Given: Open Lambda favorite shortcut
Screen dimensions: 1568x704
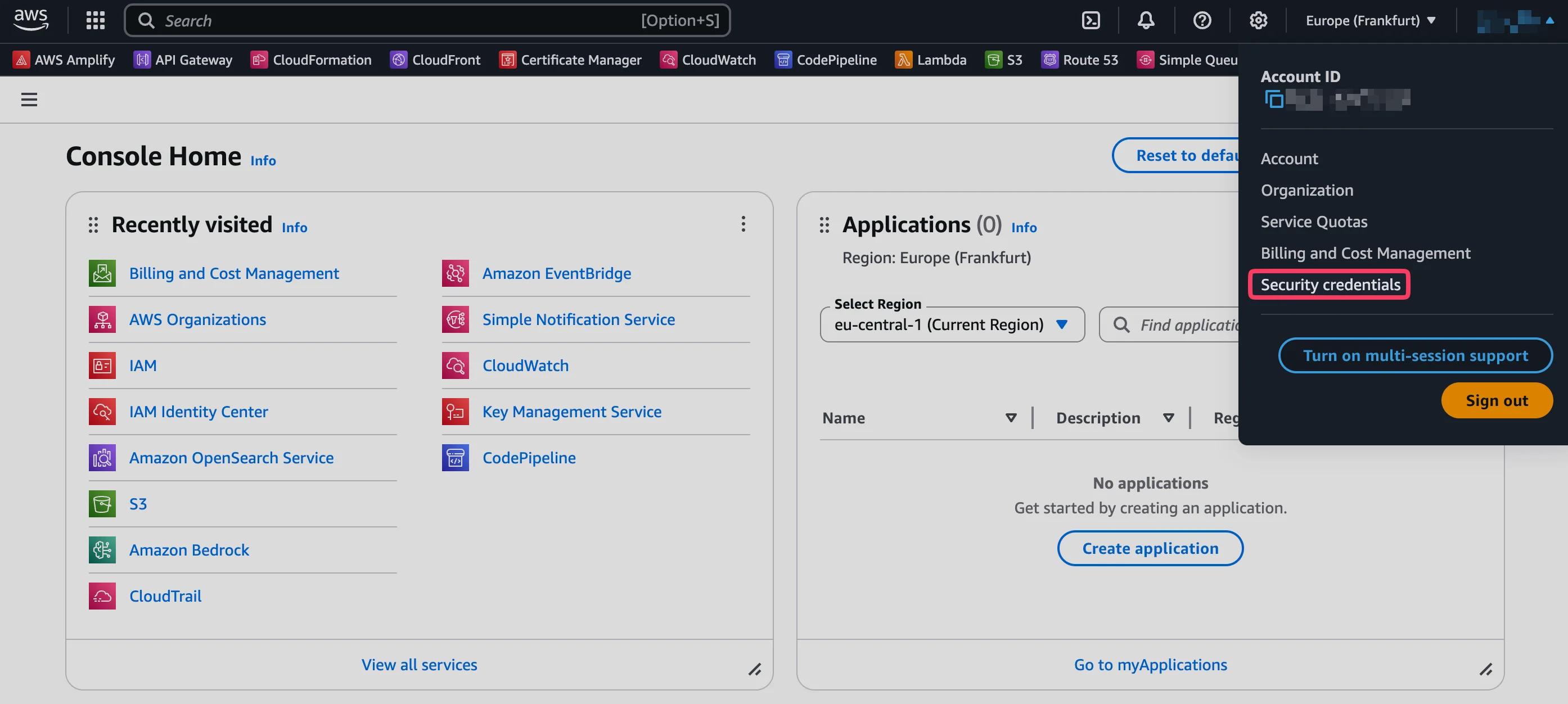Looking at the screenshot, I should [931, 60].
